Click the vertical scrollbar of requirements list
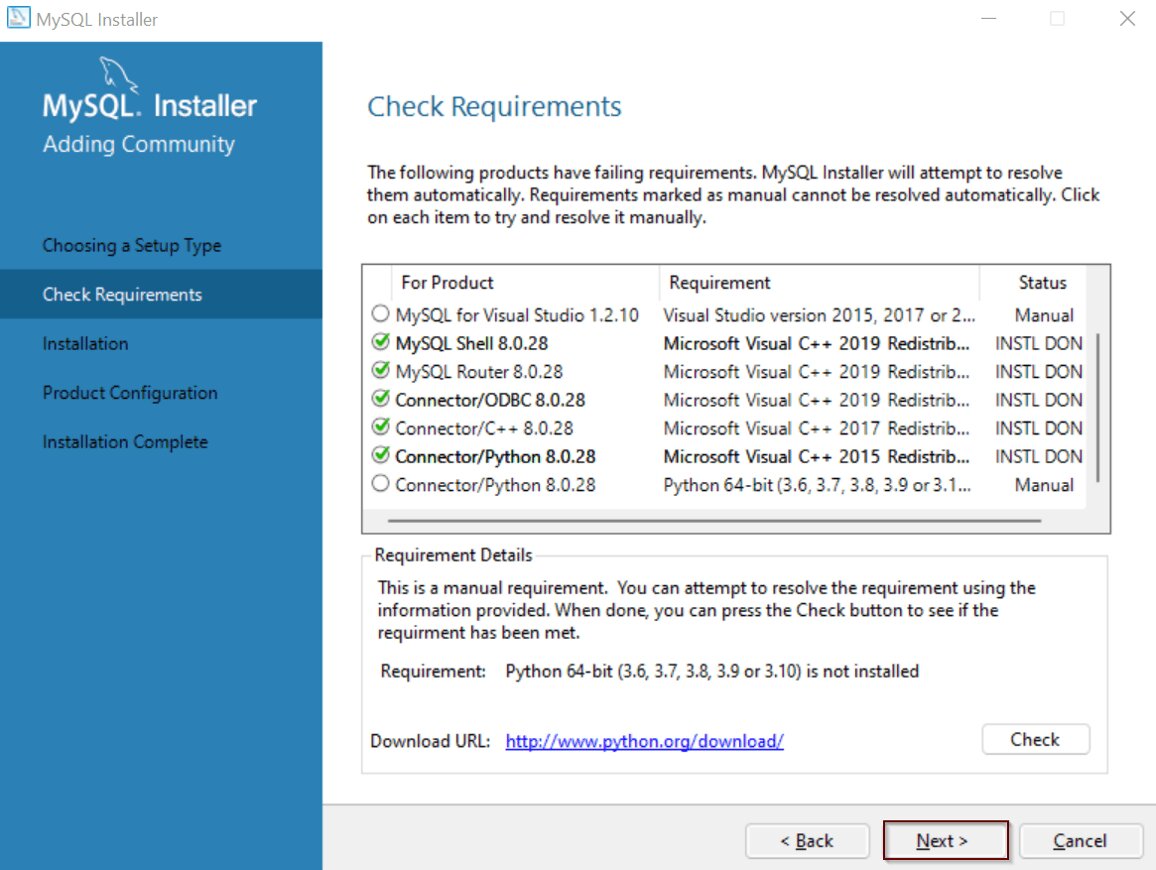 coord(1099,408)
